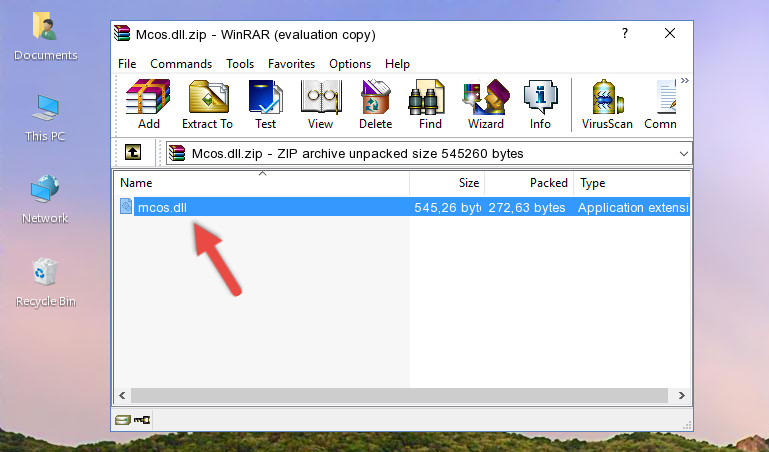Open the archive path dropdown
Image resolution: width=769 pixels, height=452 pixels.
(x=684, y=153)
